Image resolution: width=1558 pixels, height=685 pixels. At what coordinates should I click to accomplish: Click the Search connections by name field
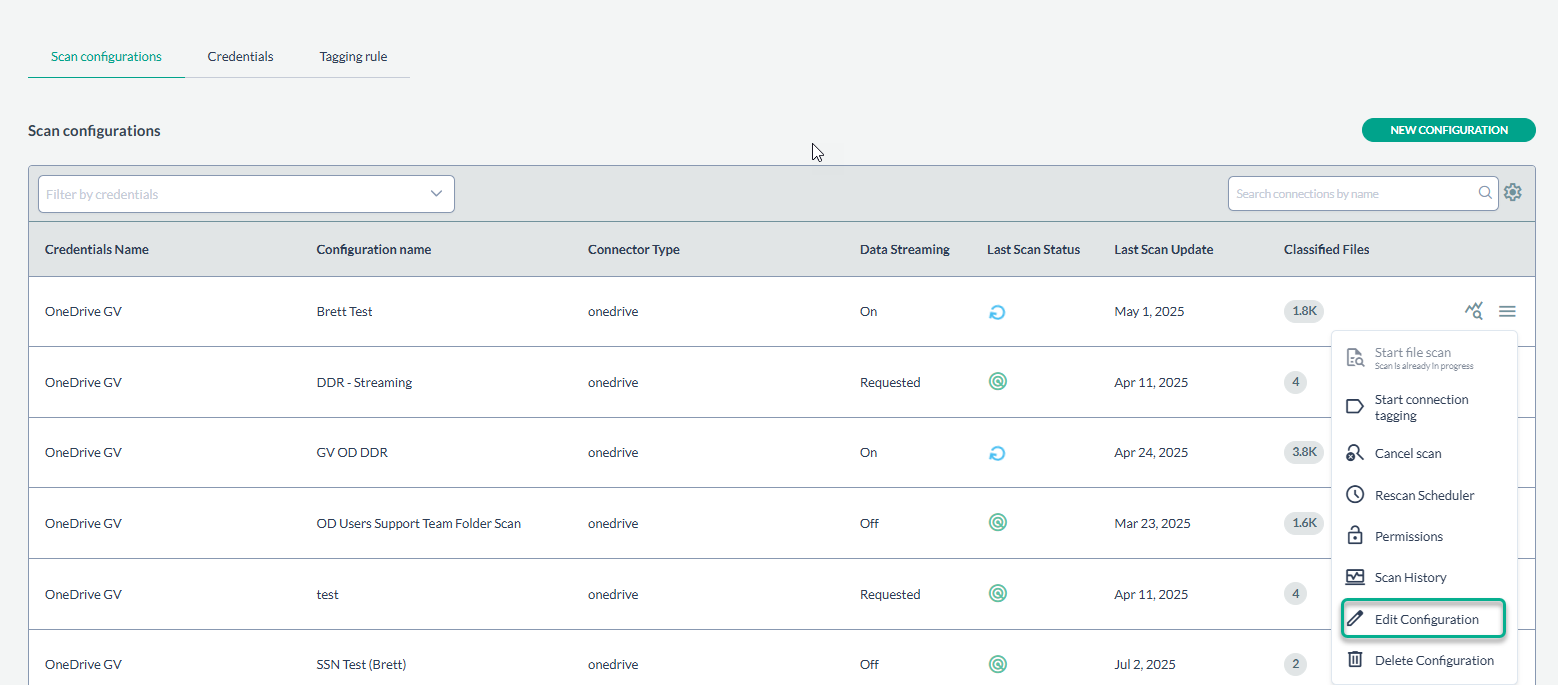(1354, 194)
